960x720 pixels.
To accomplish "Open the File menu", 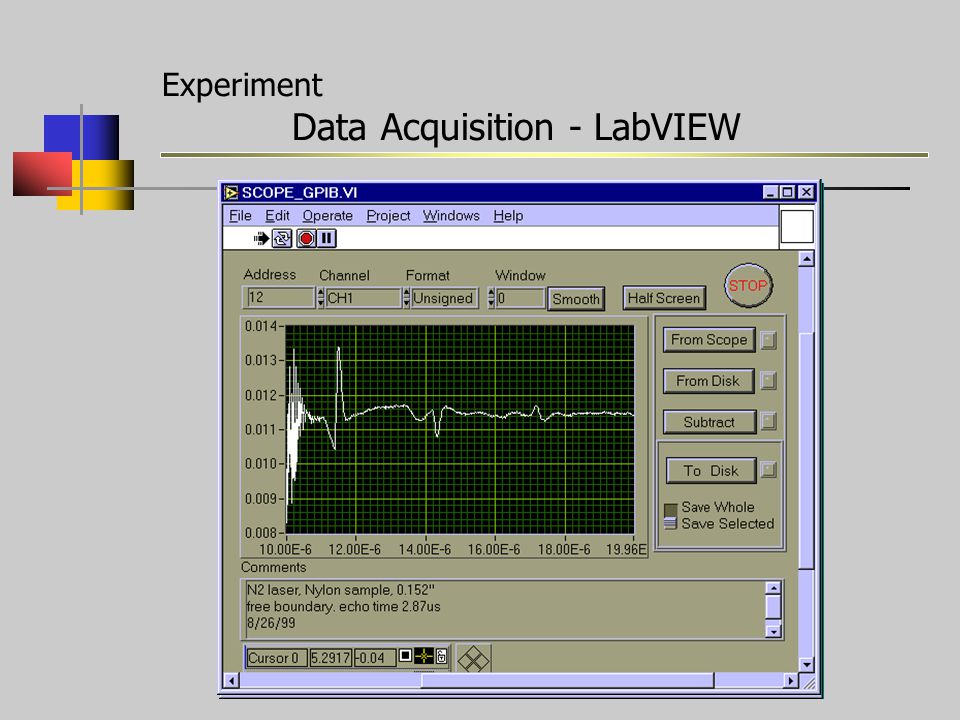I will click(240, 216).
